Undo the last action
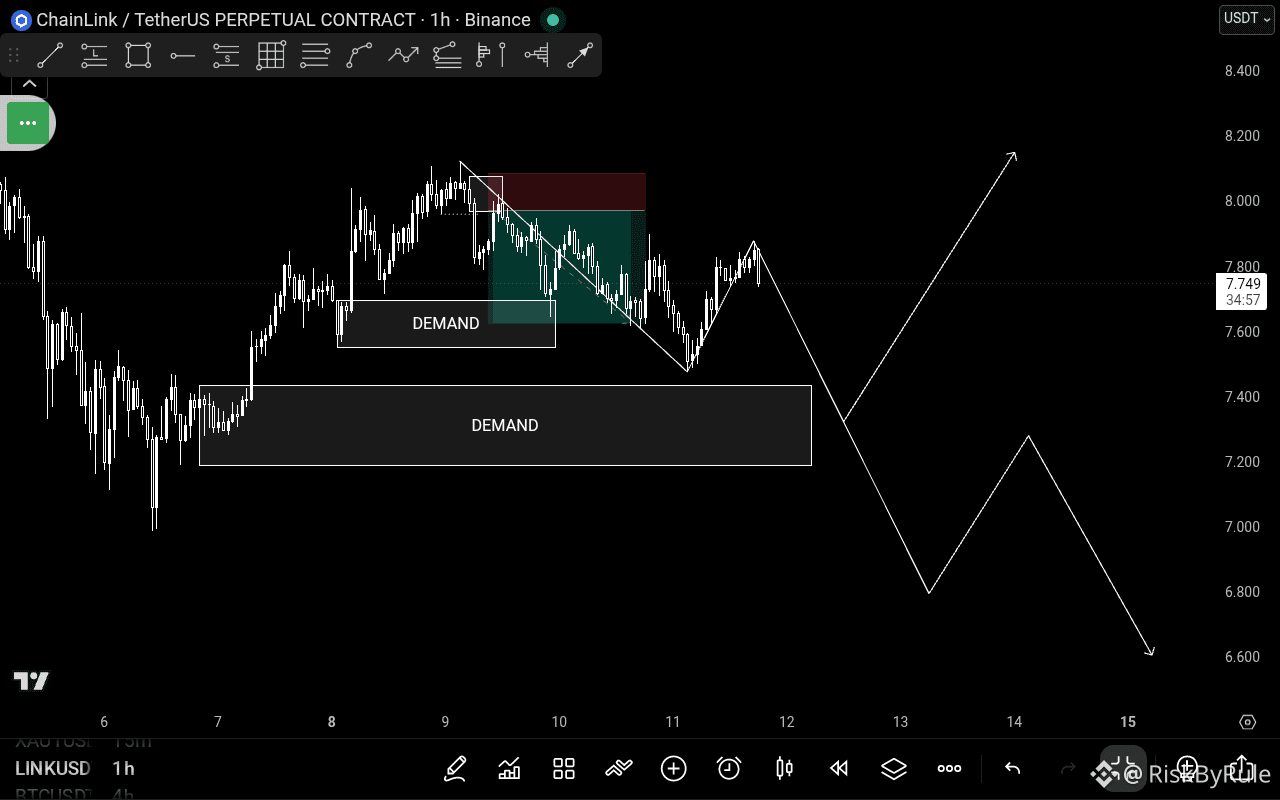Screen dimensions: 1280x800 pyautogui.click(x=1012, y=768)
